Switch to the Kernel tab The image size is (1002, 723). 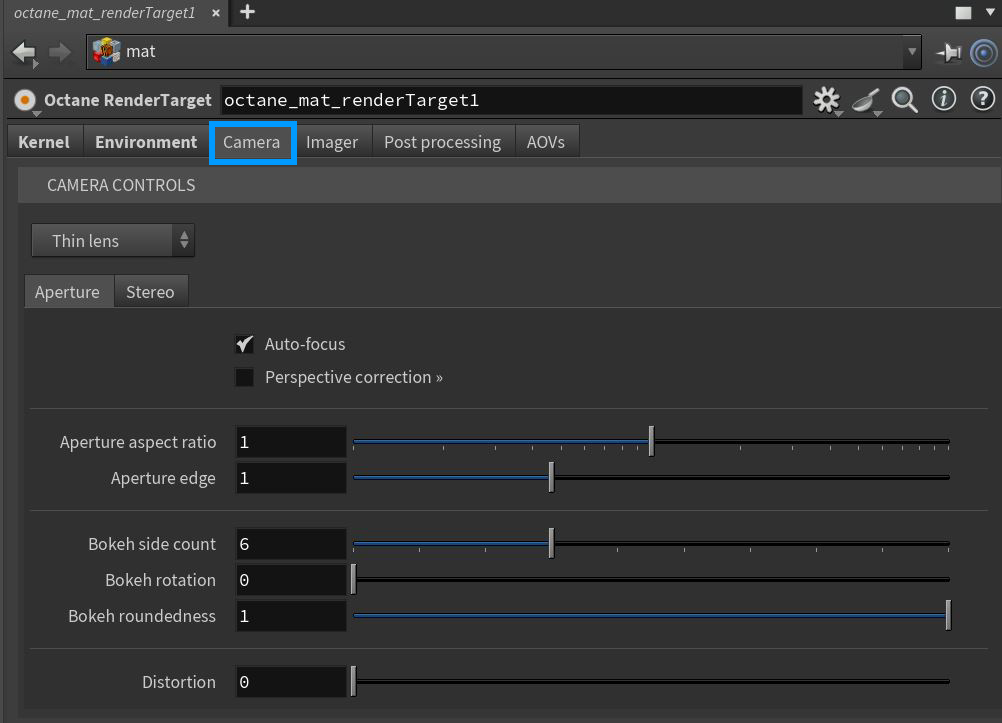point(44,142)
